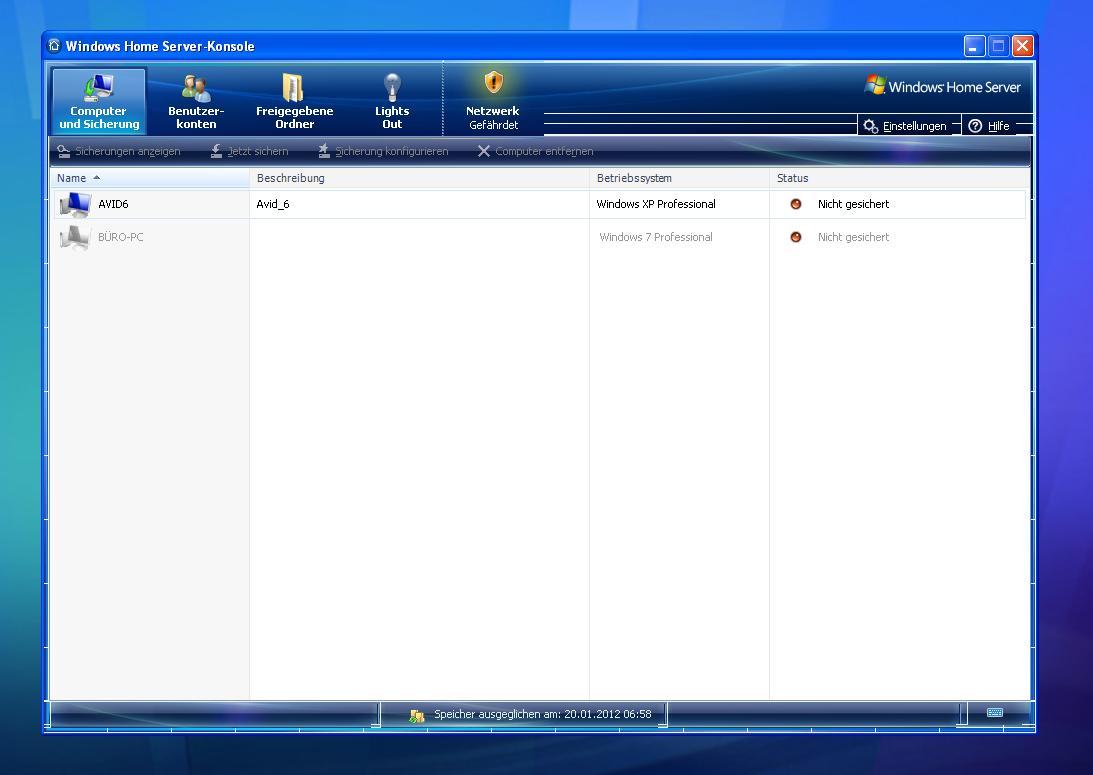The width and height of the screenshot is (1093, 775).
Task: Click Sicherungen anzeigen in toolbar
Action: tap(119, 151)
